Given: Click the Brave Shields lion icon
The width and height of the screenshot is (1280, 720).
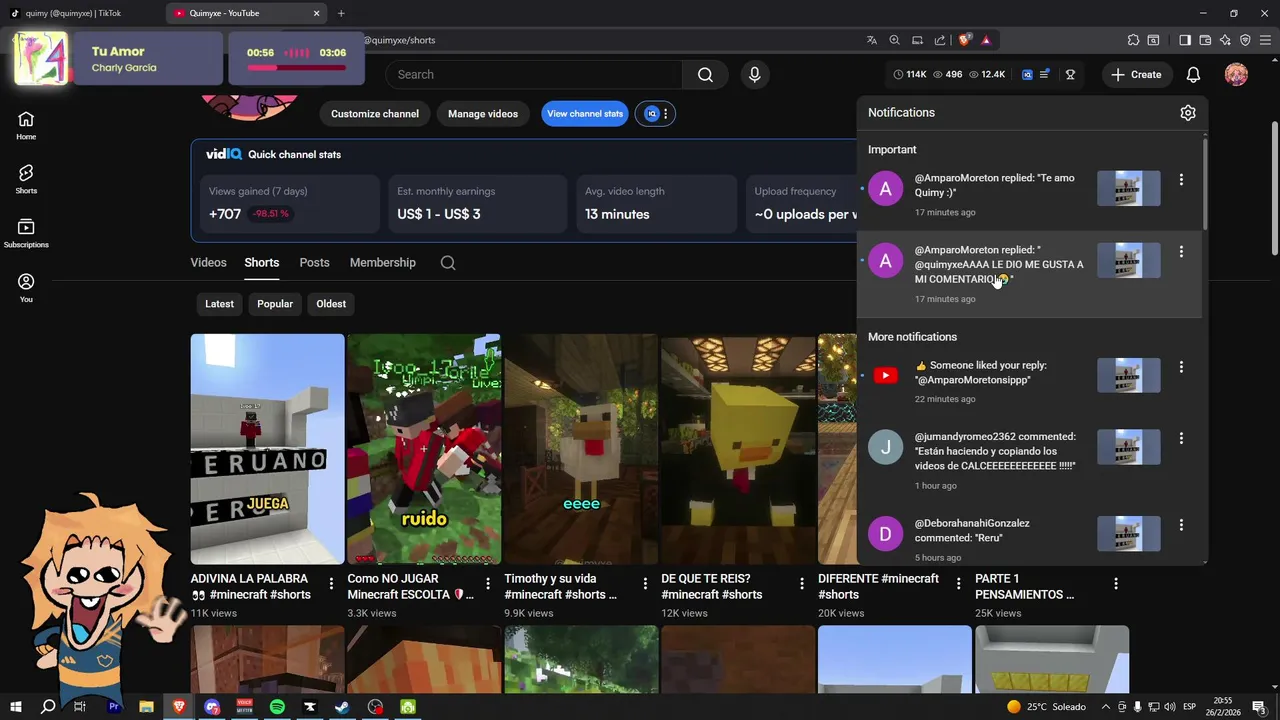Looking at the screenshot, I should (x=964, y=40).
